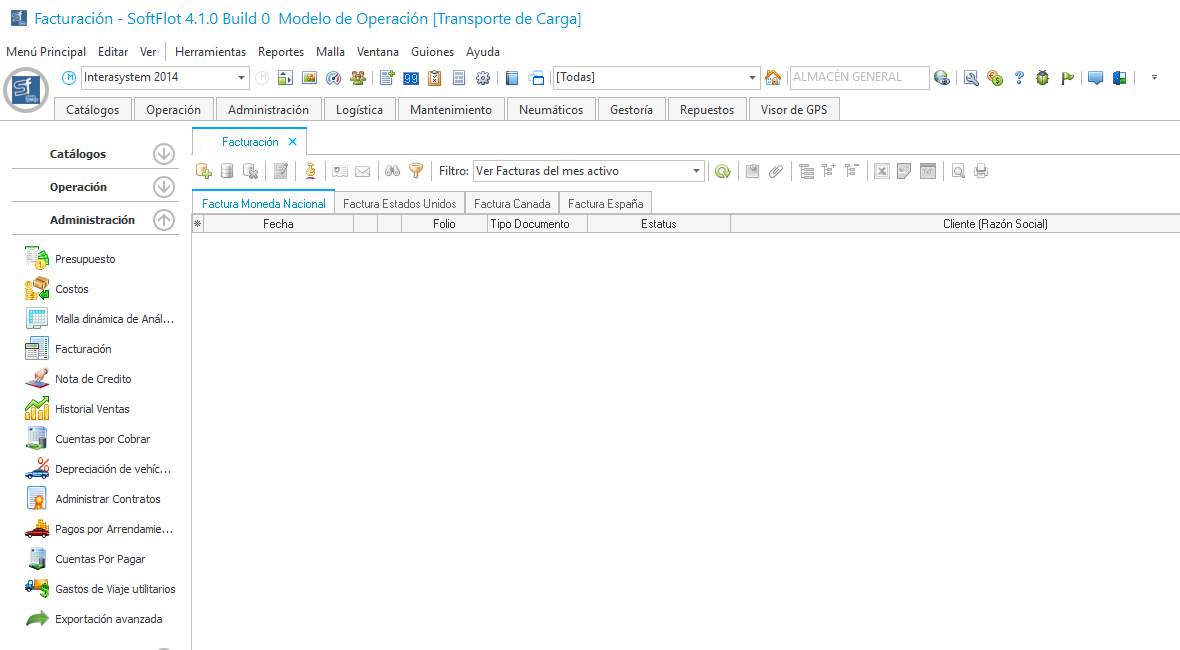Open Historial Ventas from sidebar
The image size is (1180, 650).
92,409
